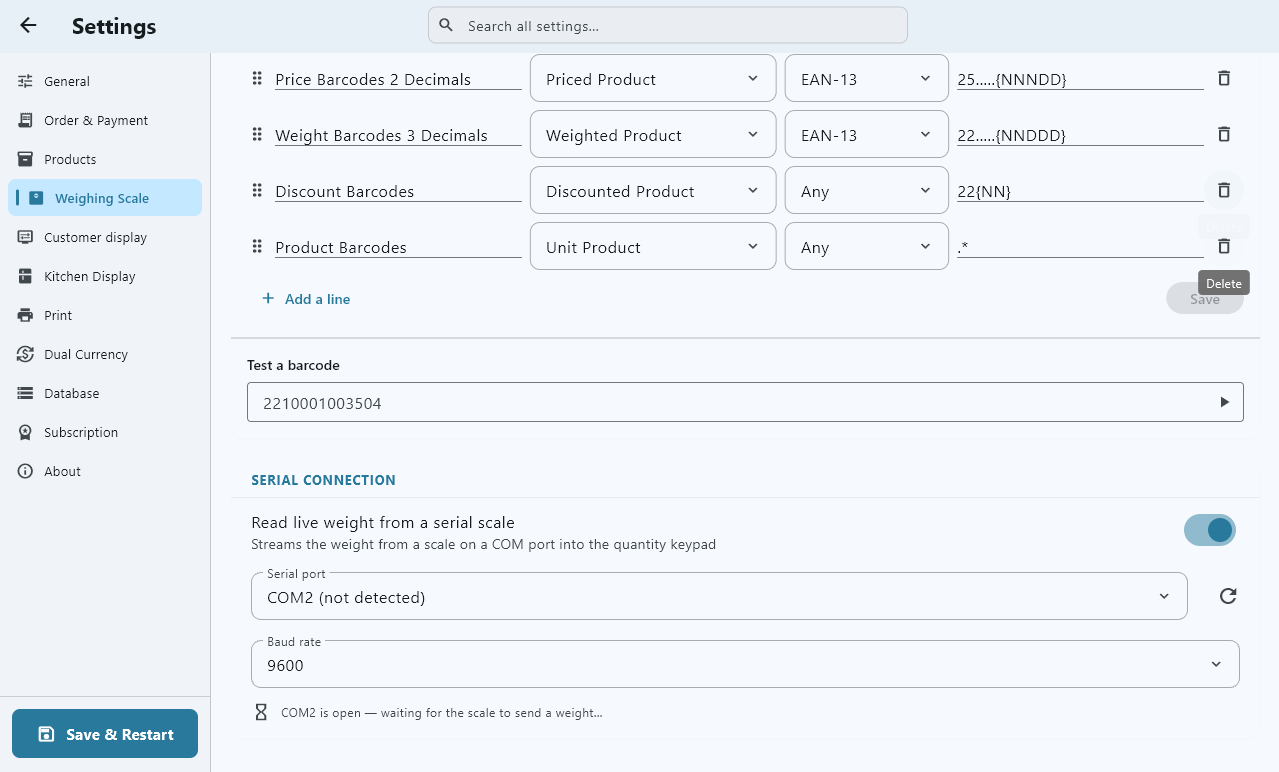
Task: Open the Unit Product type dropdown
Action: (653, 246)
